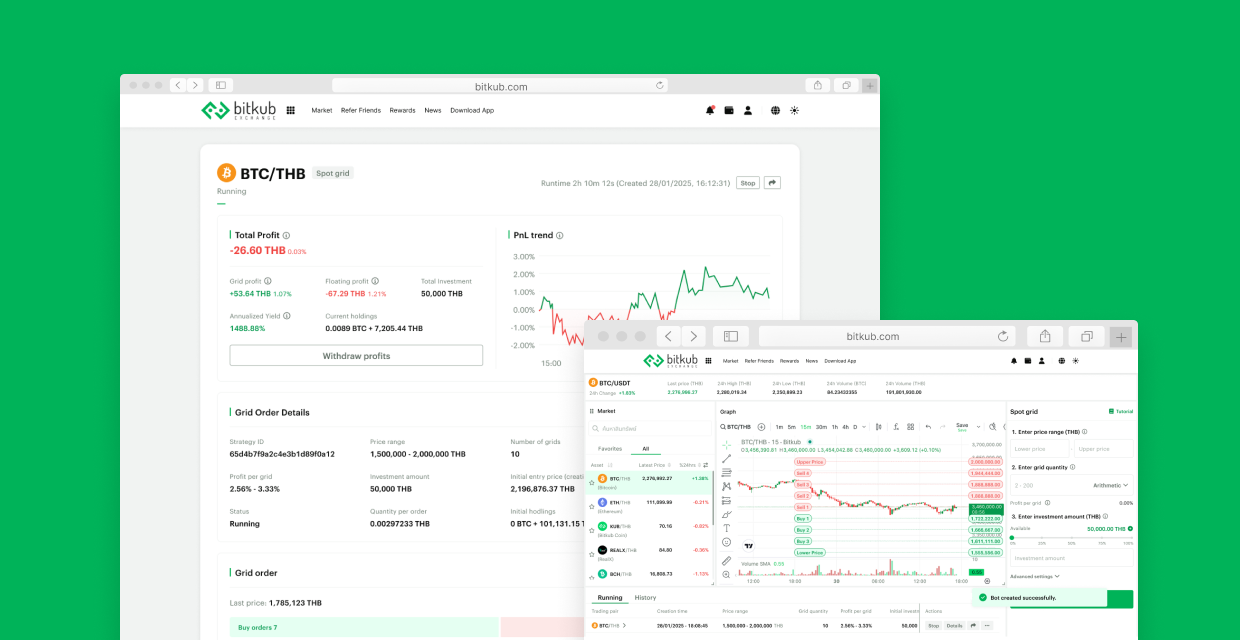Click the Lower price input
Viewport: 1240px width, 640px height.
click(x=1038, y=449)
